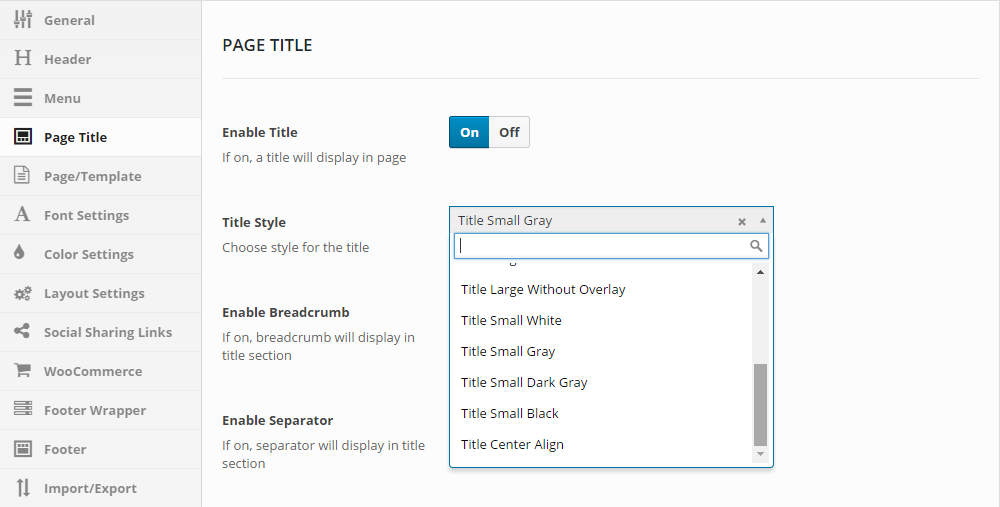1000x507 pixels.
Task: Click the WooCommerce cart icon
Action: [x=22, y=371]
